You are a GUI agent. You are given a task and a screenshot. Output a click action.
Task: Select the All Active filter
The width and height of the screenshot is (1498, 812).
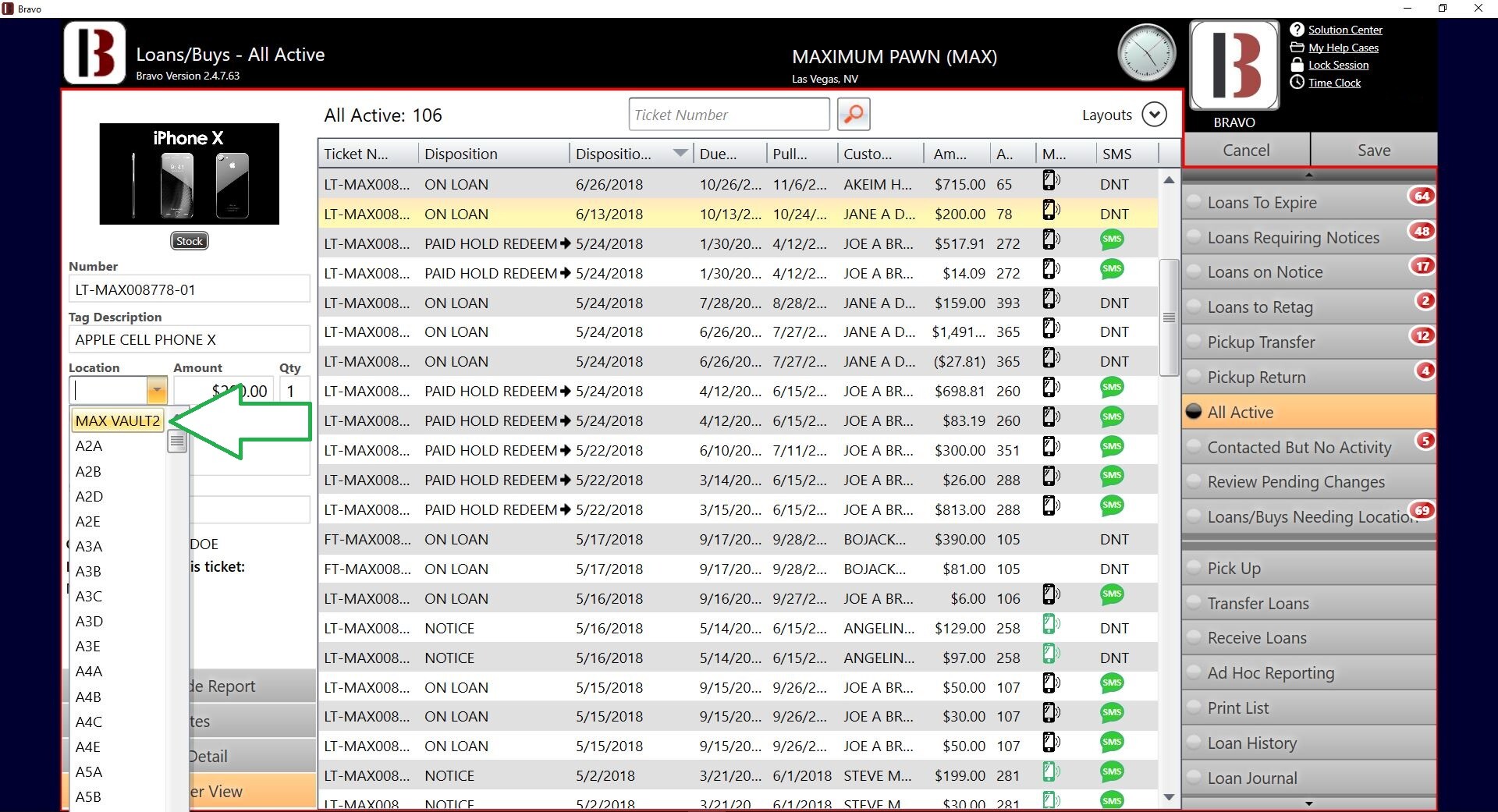(x=1309, y=412)
